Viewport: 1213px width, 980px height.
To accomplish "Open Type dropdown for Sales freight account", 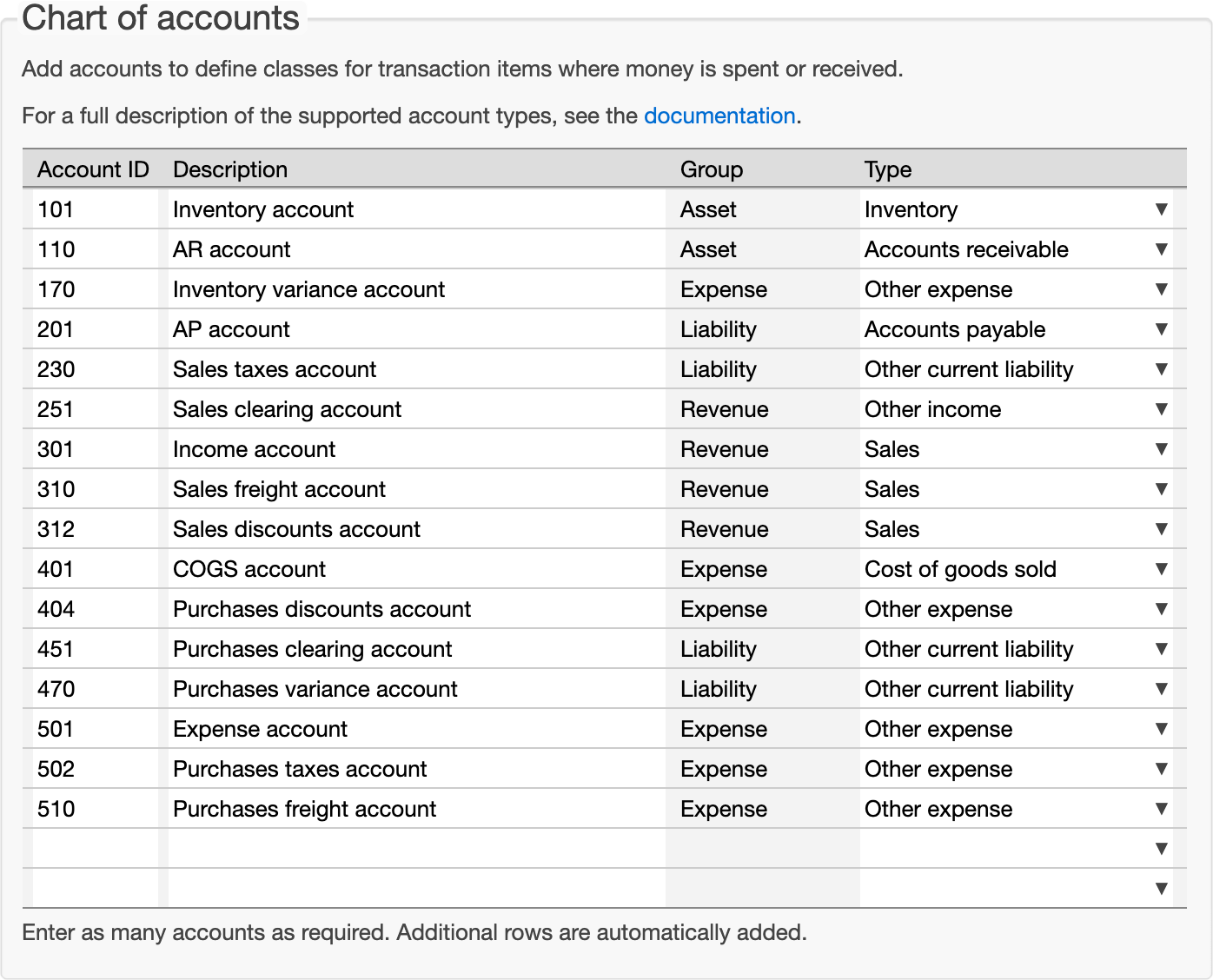I will pos(1015,489).
